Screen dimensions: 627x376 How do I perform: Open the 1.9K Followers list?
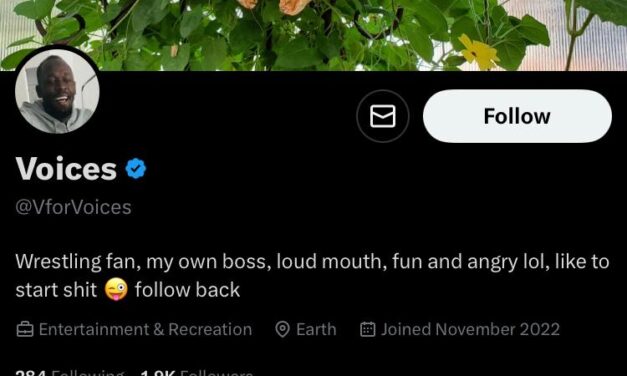click(197, 373)
